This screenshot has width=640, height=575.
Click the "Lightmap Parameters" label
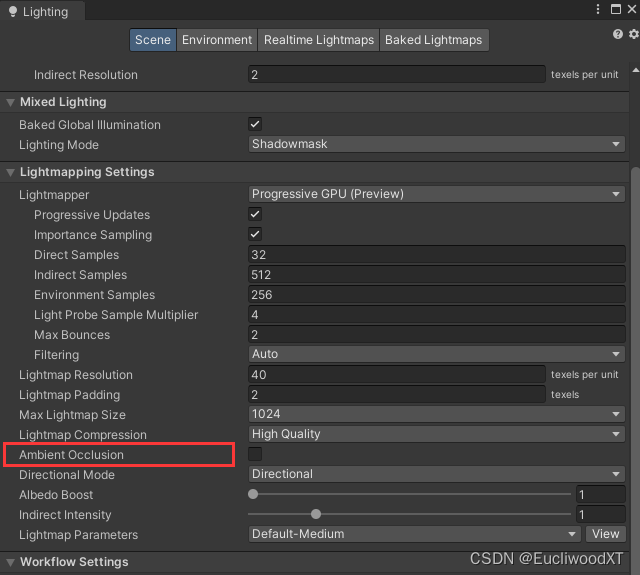78,535
